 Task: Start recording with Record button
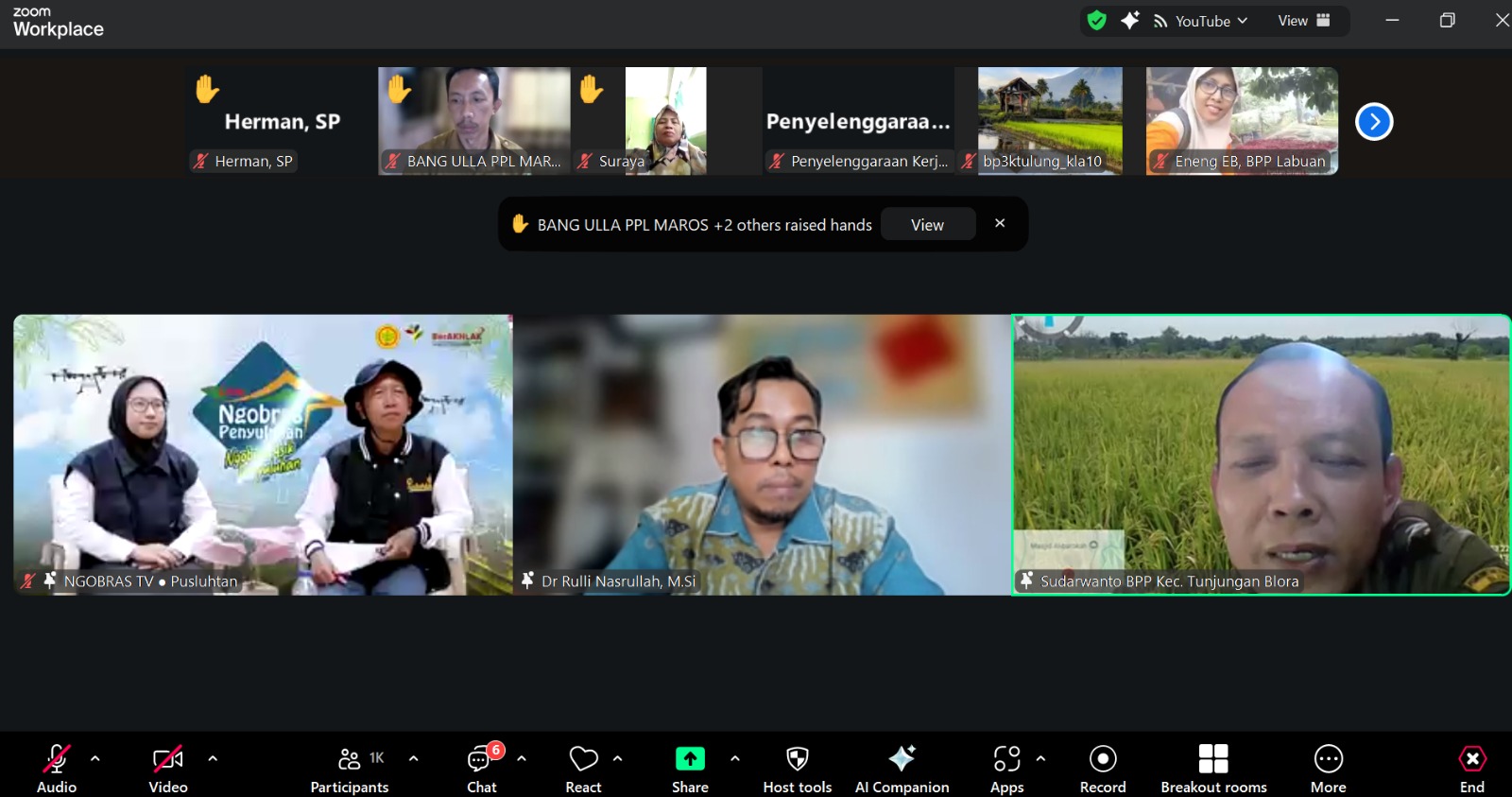1103,768
